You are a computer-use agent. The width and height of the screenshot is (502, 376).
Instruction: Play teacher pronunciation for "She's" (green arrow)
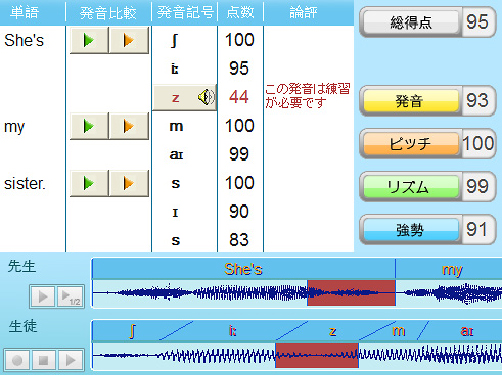89,40
